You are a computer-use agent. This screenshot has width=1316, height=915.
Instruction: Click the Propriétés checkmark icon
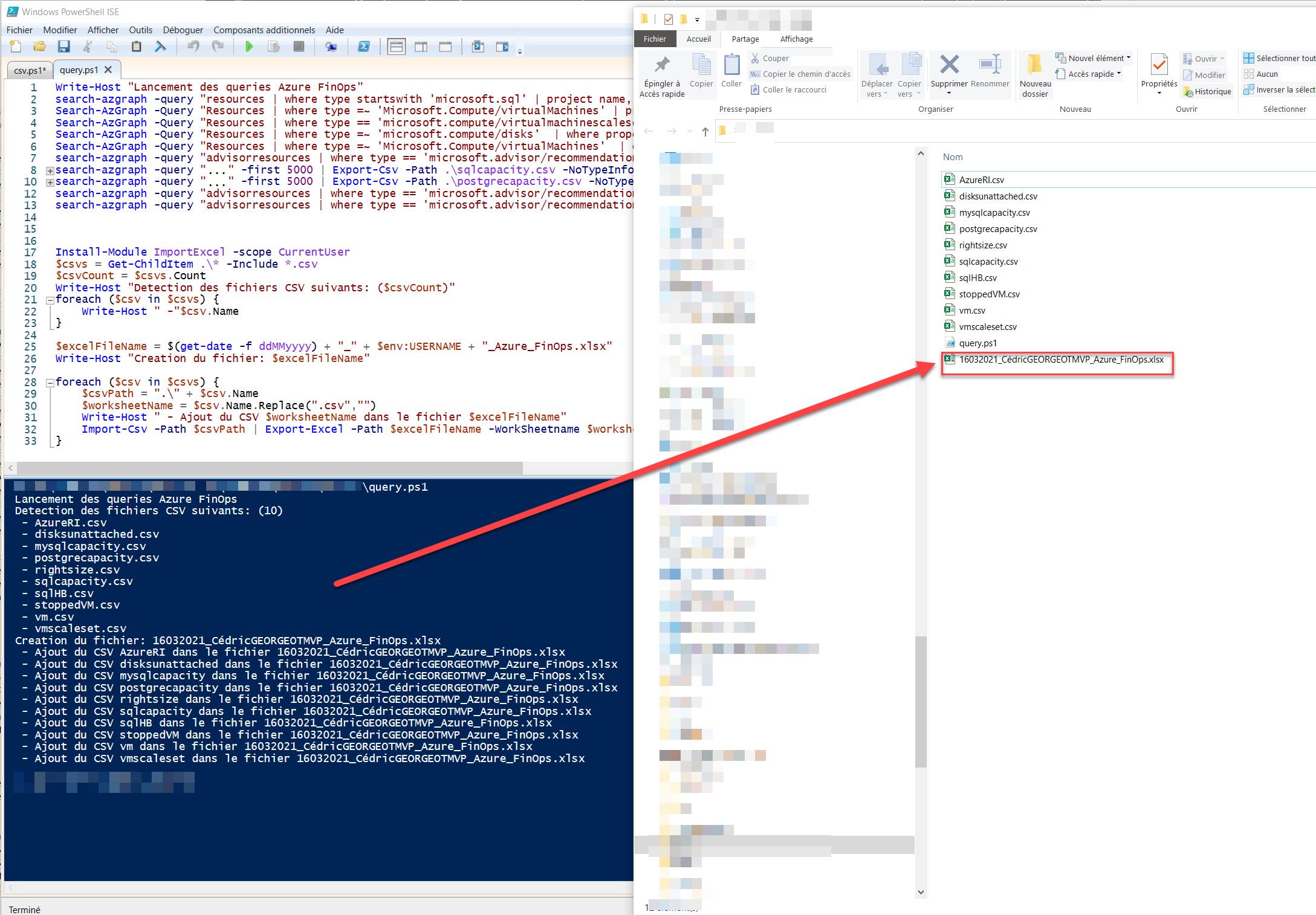pos(1159,65)
